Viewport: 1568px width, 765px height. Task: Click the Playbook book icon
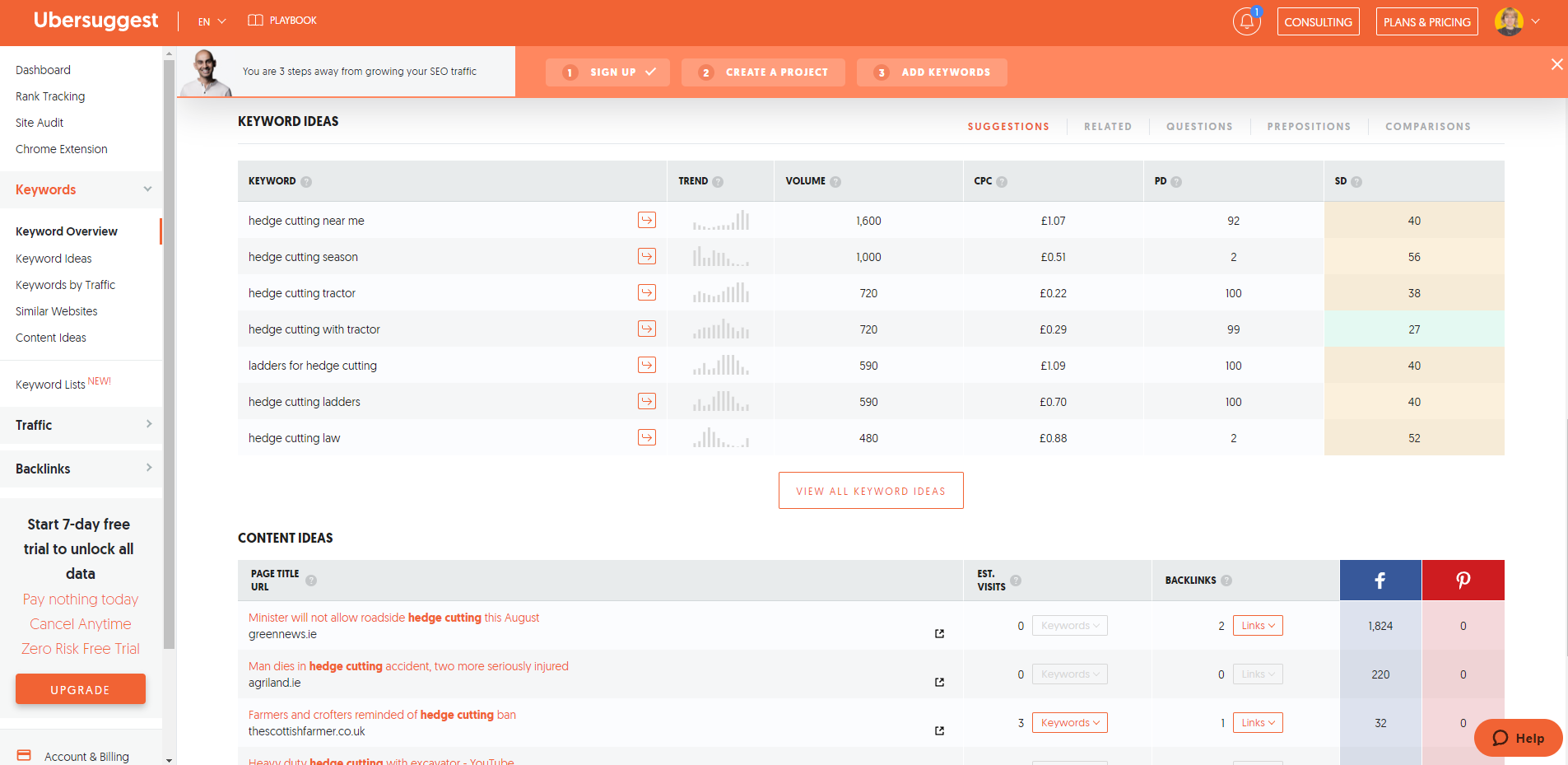point(255,21)
